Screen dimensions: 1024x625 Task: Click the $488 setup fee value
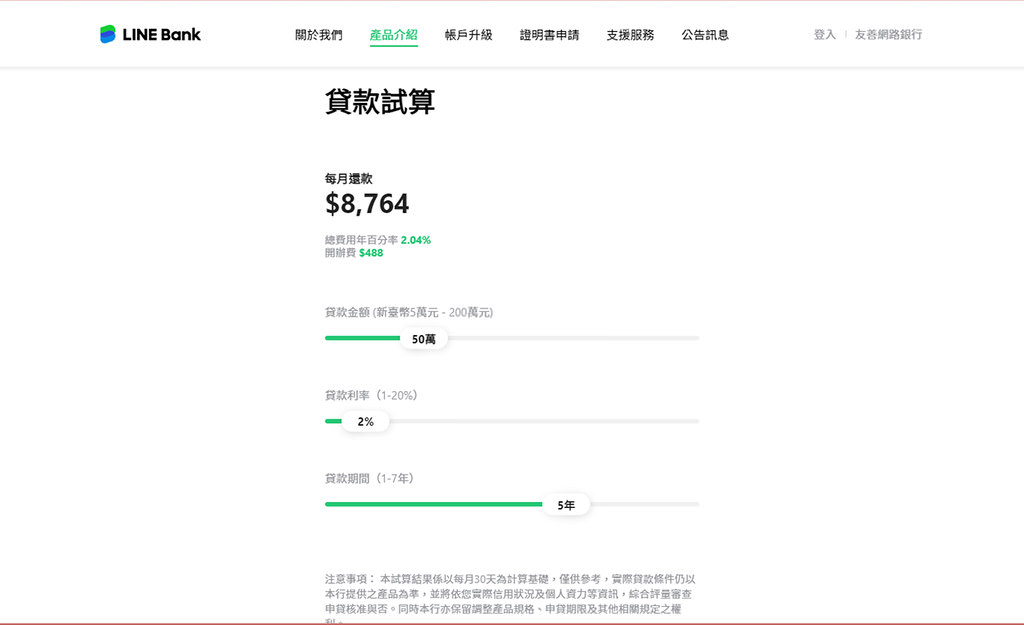pyautogui.click(x=371, y=253)
